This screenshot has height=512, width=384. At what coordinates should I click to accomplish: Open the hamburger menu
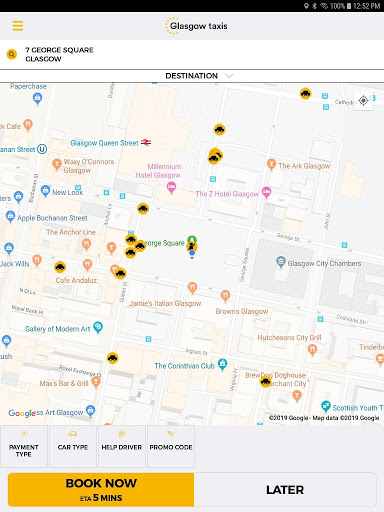[18, 26]
